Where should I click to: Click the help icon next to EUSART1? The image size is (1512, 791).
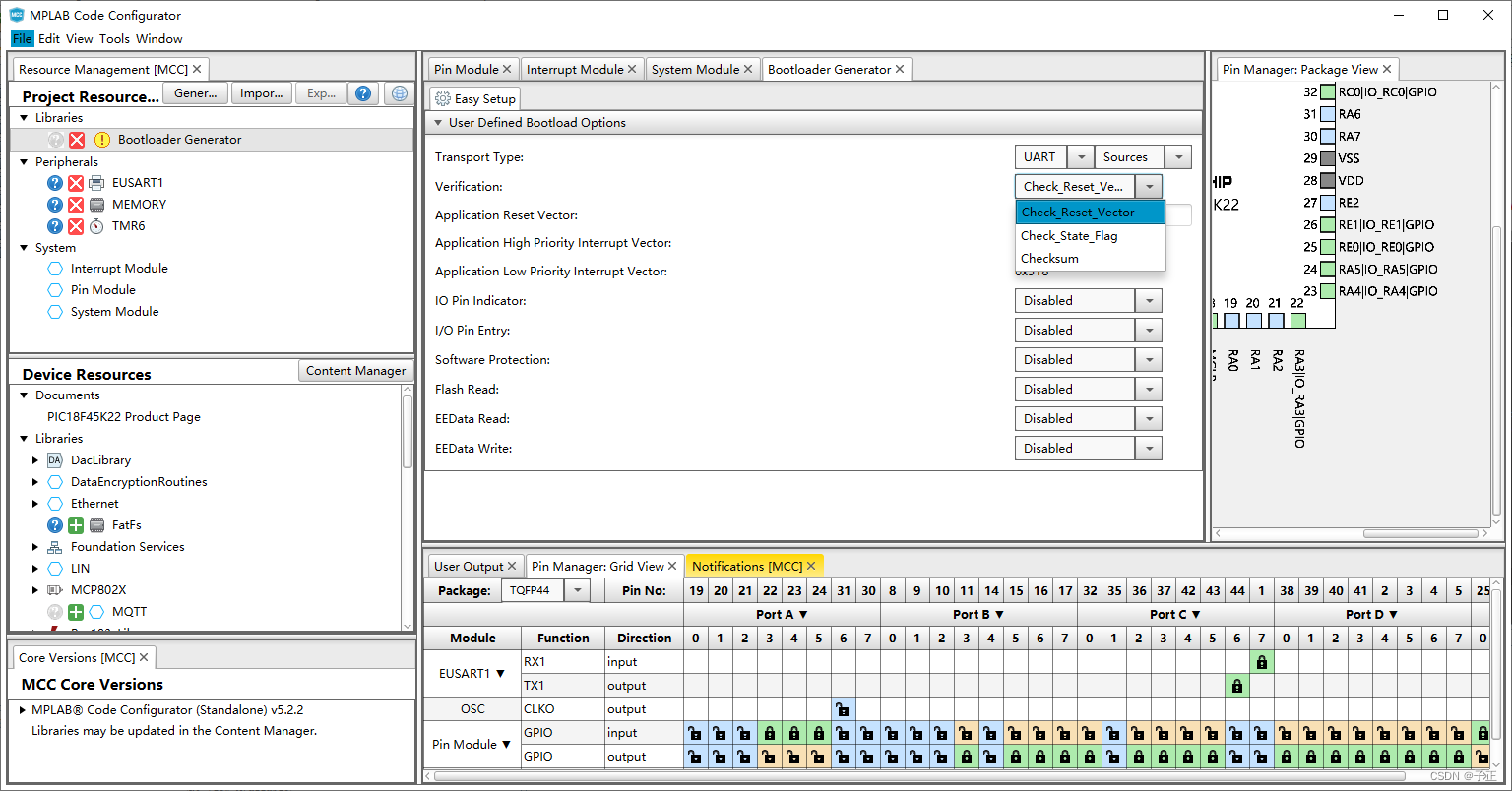pyautogui.click(x=54, y=182)
